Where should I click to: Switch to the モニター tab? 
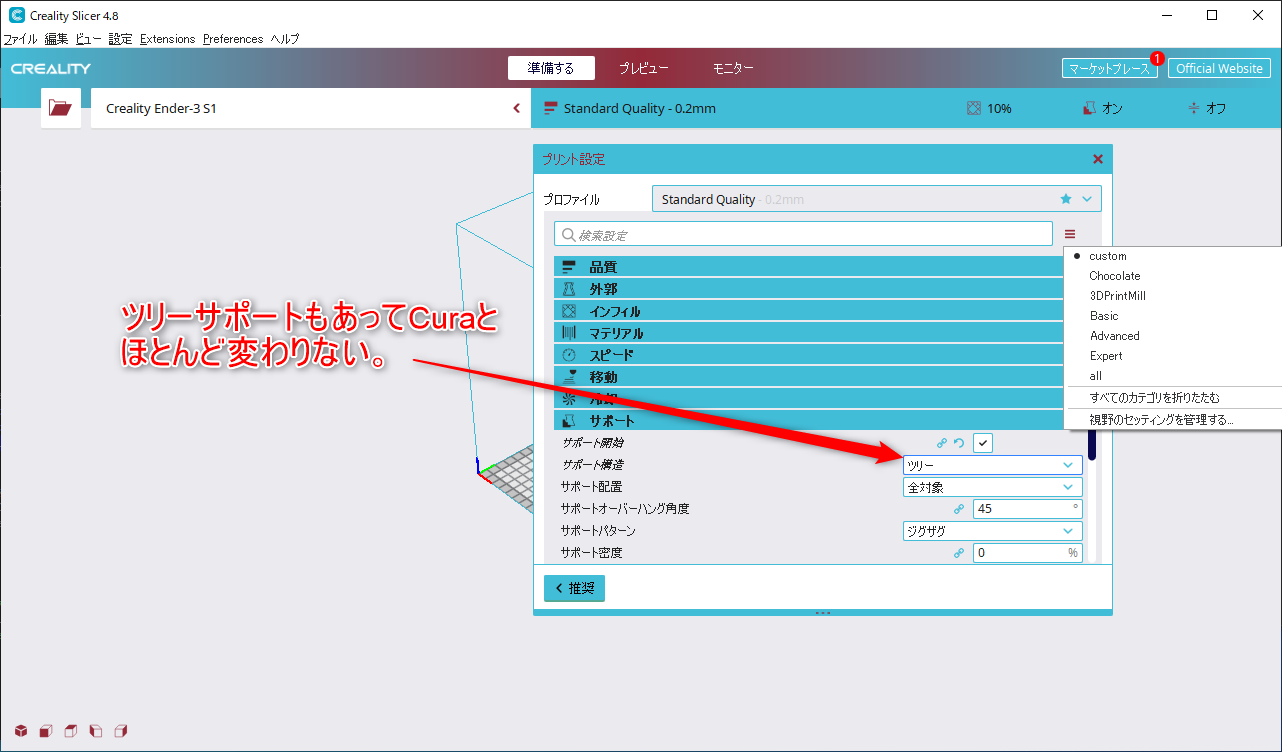[733, 68]
